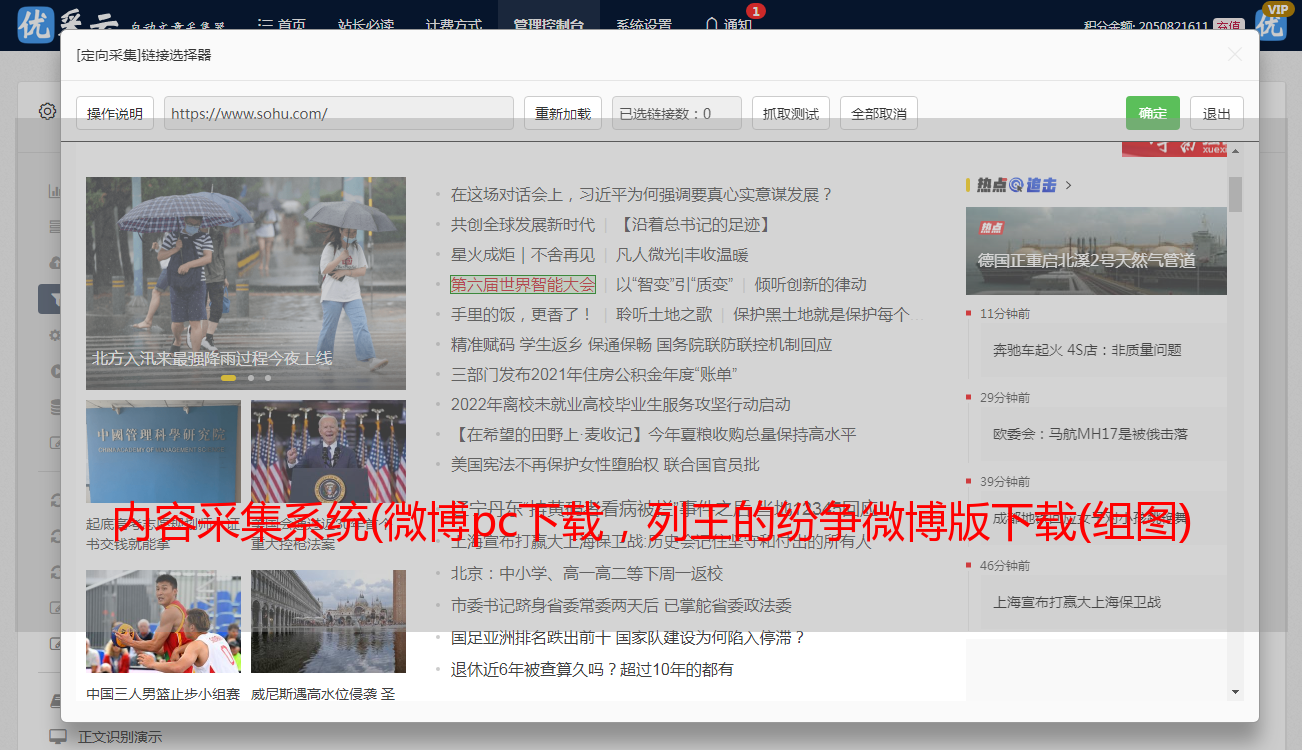Open link 手里的饭，更香了！

[522, 314]
